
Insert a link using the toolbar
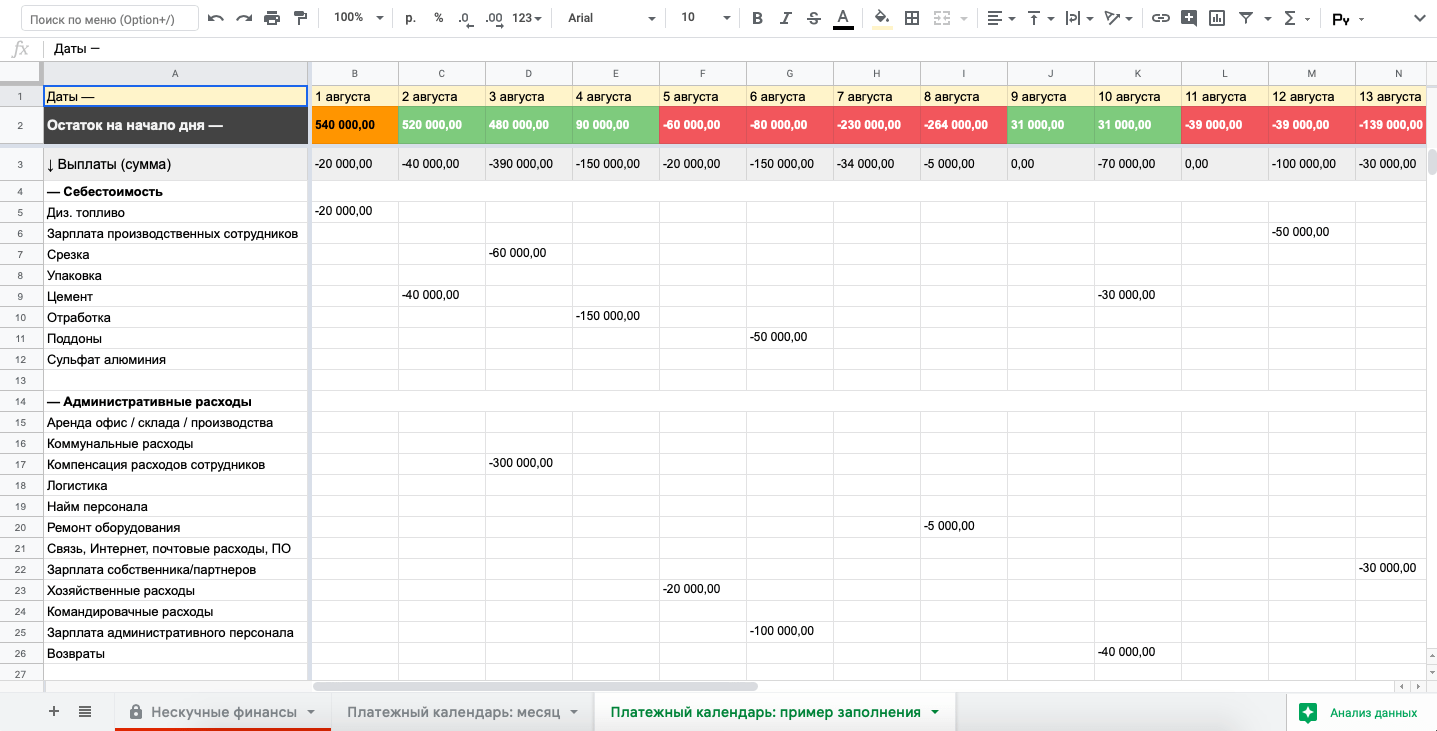(1160, 18)
